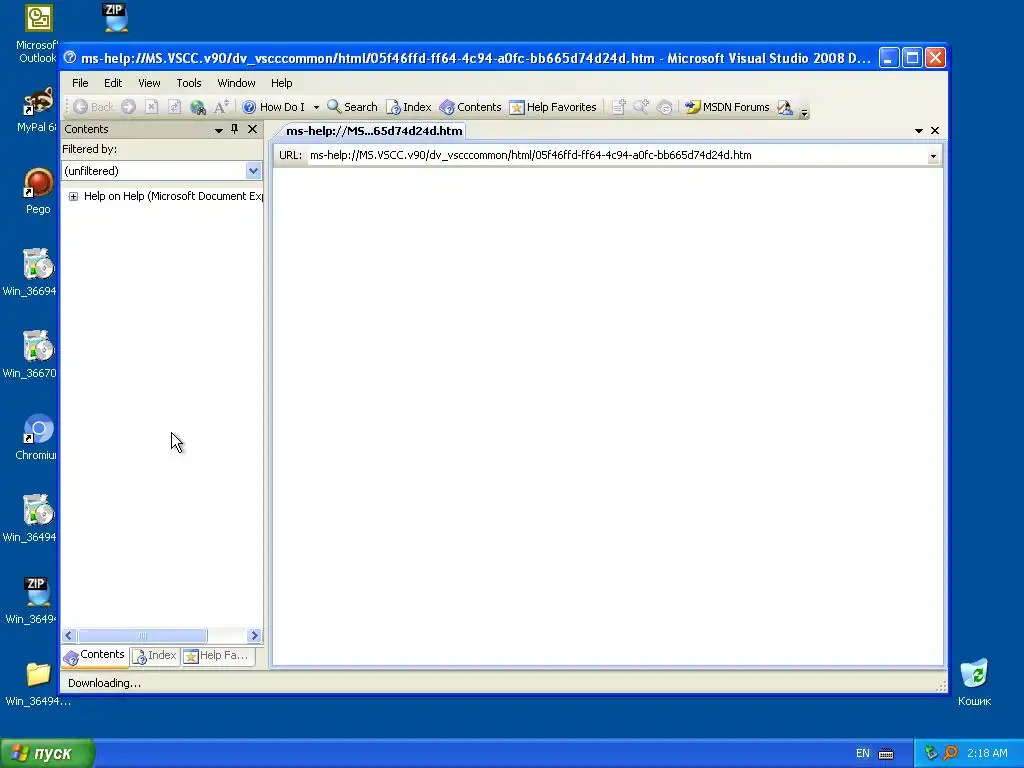Click the URL address field

tap(617, 155)
